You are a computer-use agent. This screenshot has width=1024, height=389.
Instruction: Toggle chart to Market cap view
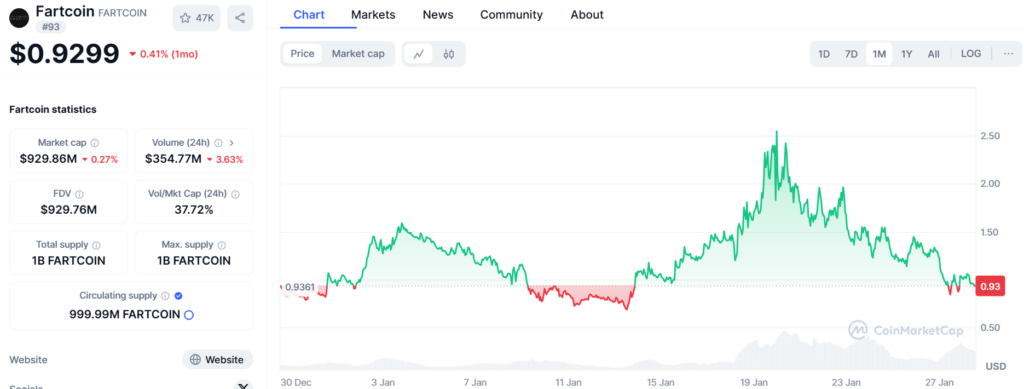pos(358,54)
